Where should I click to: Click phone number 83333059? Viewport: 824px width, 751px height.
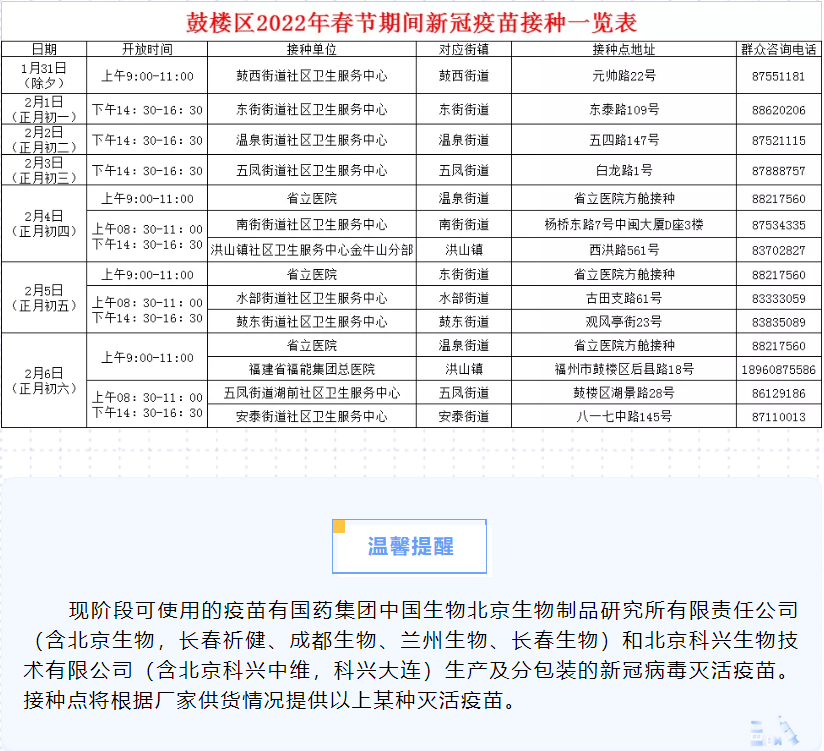pyautogui.click(x=779, y=299)
